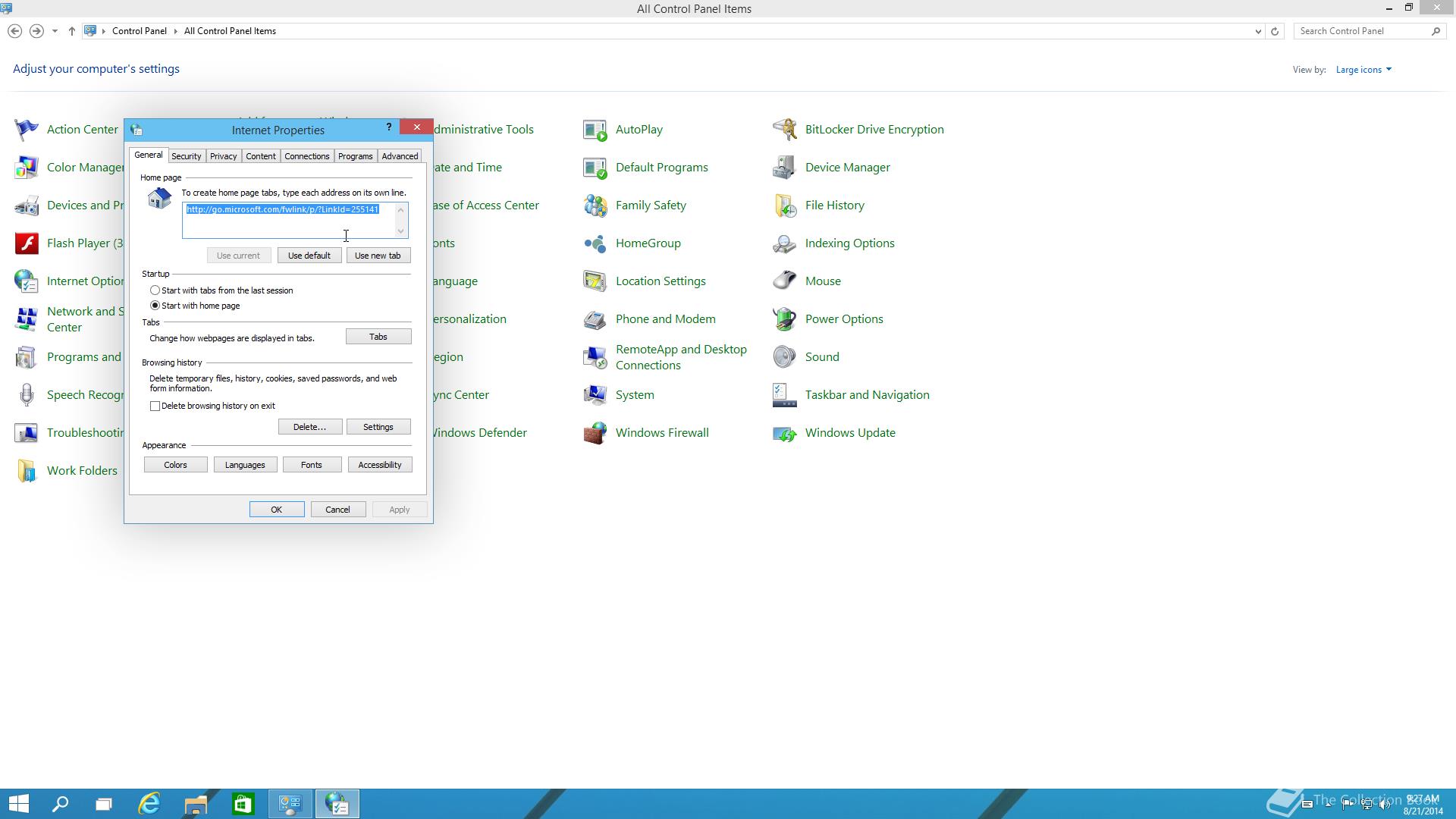This screenshot has height=819, width=1456.
Task: Open the Windows Start button
Action: tap(18, 804)
